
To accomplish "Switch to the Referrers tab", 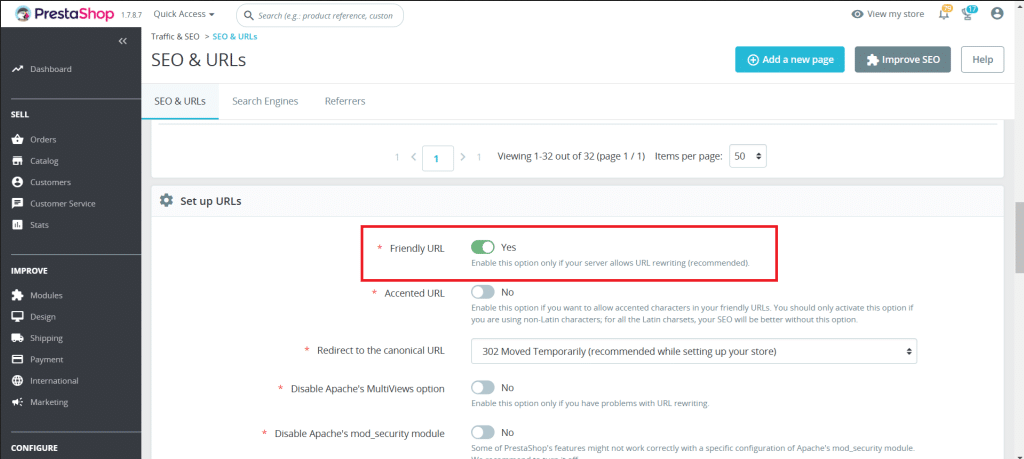I will pyautogui.click(x=345, y=101).
